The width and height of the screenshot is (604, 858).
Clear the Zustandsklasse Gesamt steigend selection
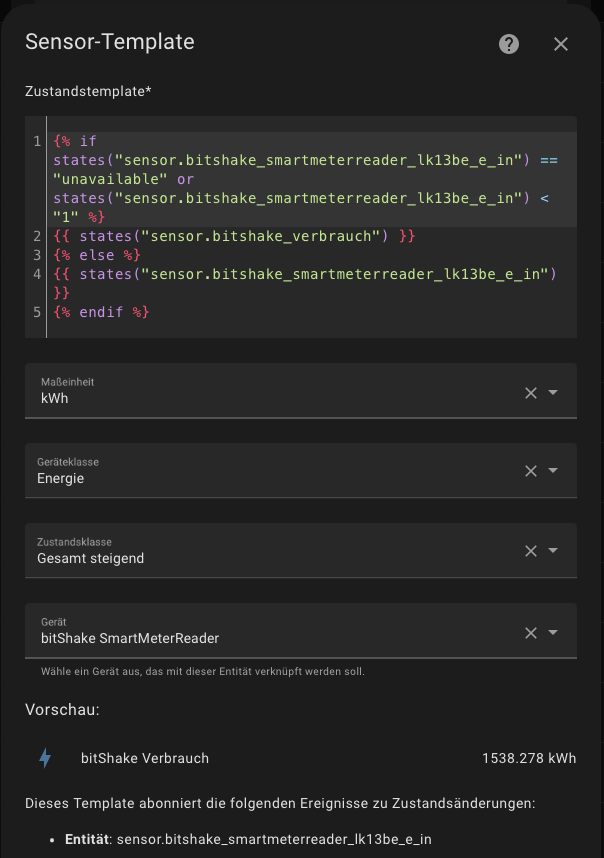531,551
